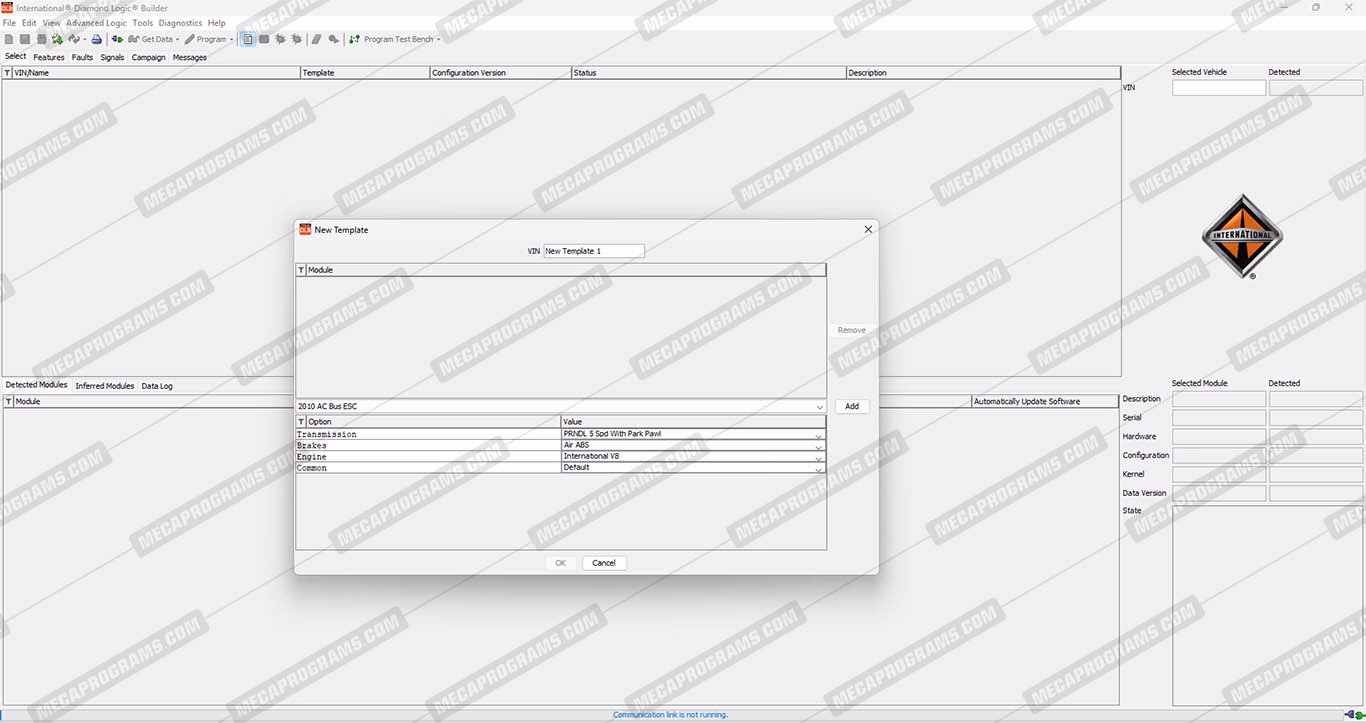Image resolution: width=1366 pixels, height=723 pixels.
Task: Click the stacked-disks Save All toolbar icon
Action: 41,39
